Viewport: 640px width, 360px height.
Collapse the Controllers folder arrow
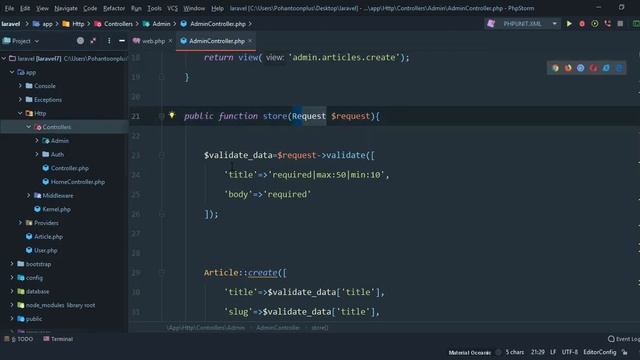[29, 127]
